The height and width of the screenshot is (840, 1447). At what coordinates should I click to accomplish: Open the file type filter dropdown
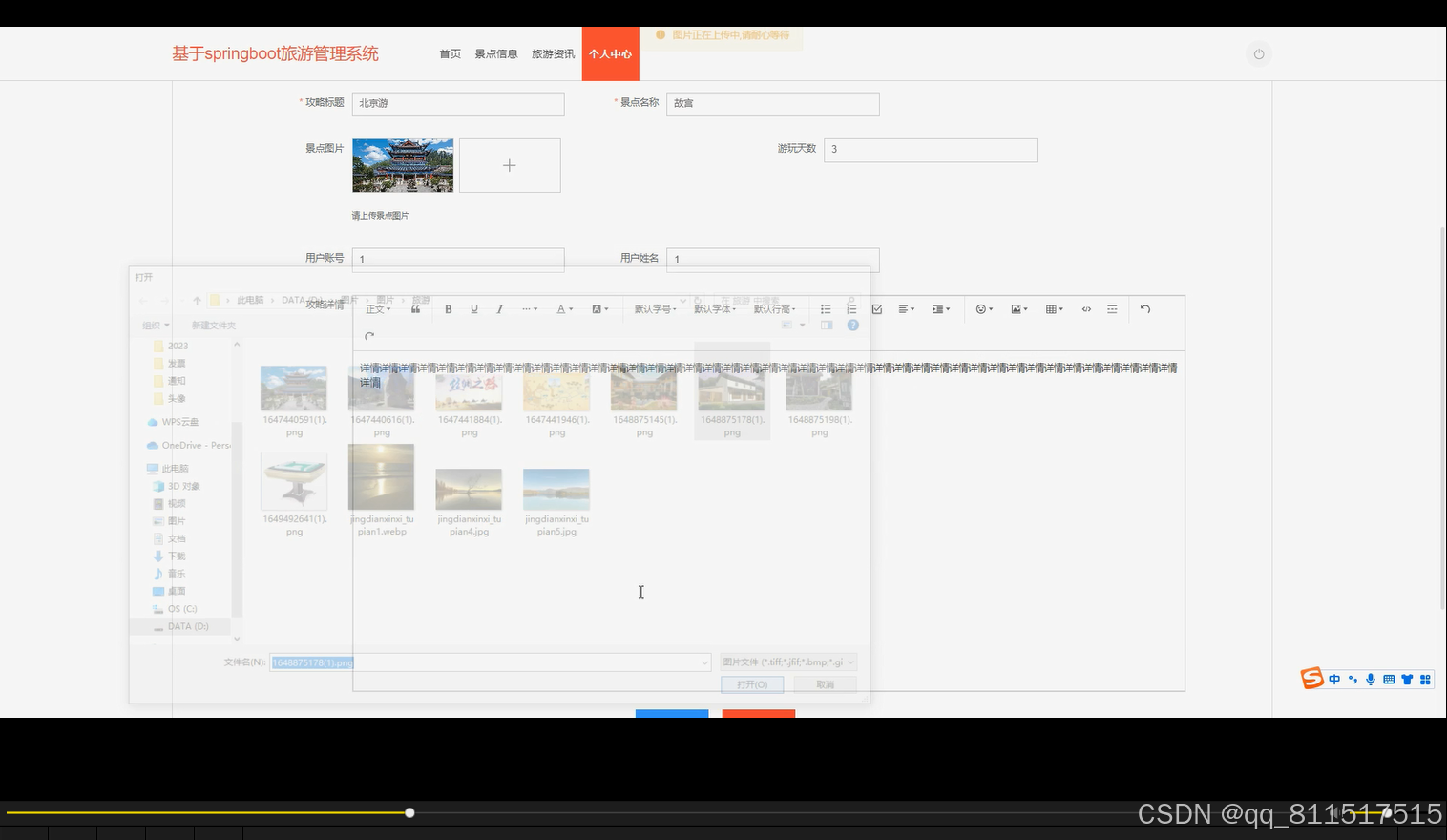tap(788, 661)
